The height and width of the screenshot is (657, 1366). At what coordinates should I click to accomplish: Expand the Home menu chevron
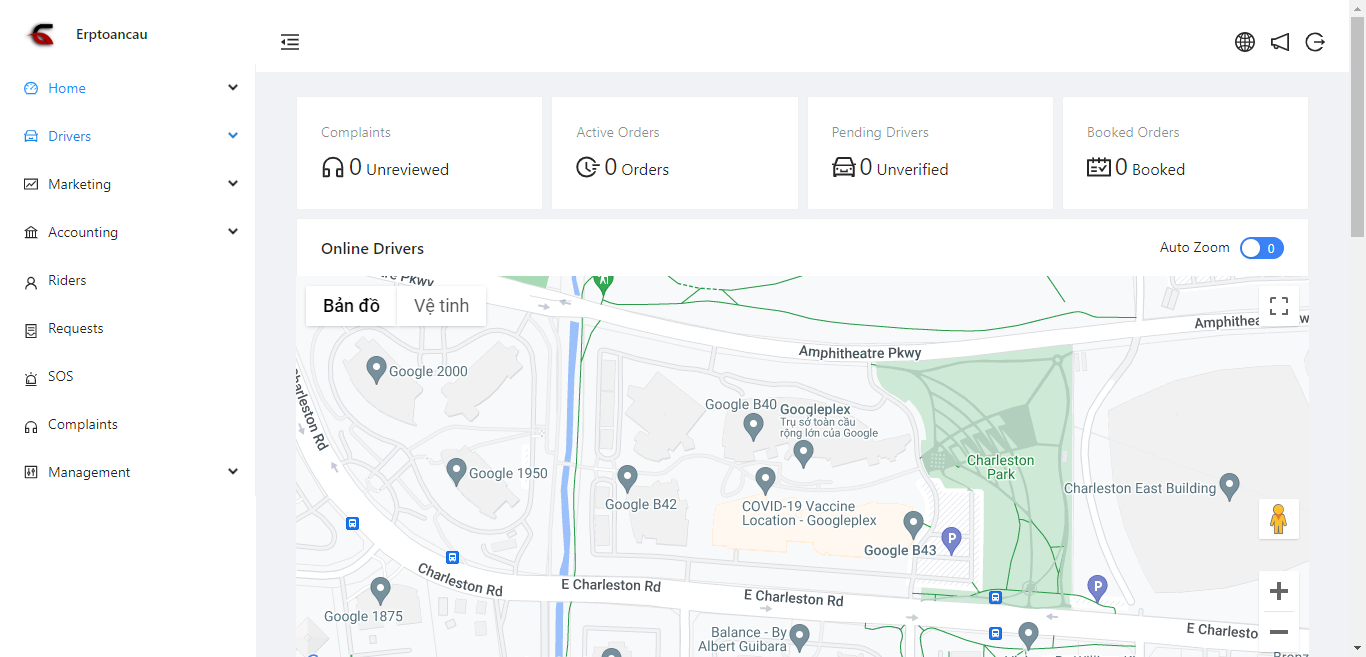[x=233, y=88]
